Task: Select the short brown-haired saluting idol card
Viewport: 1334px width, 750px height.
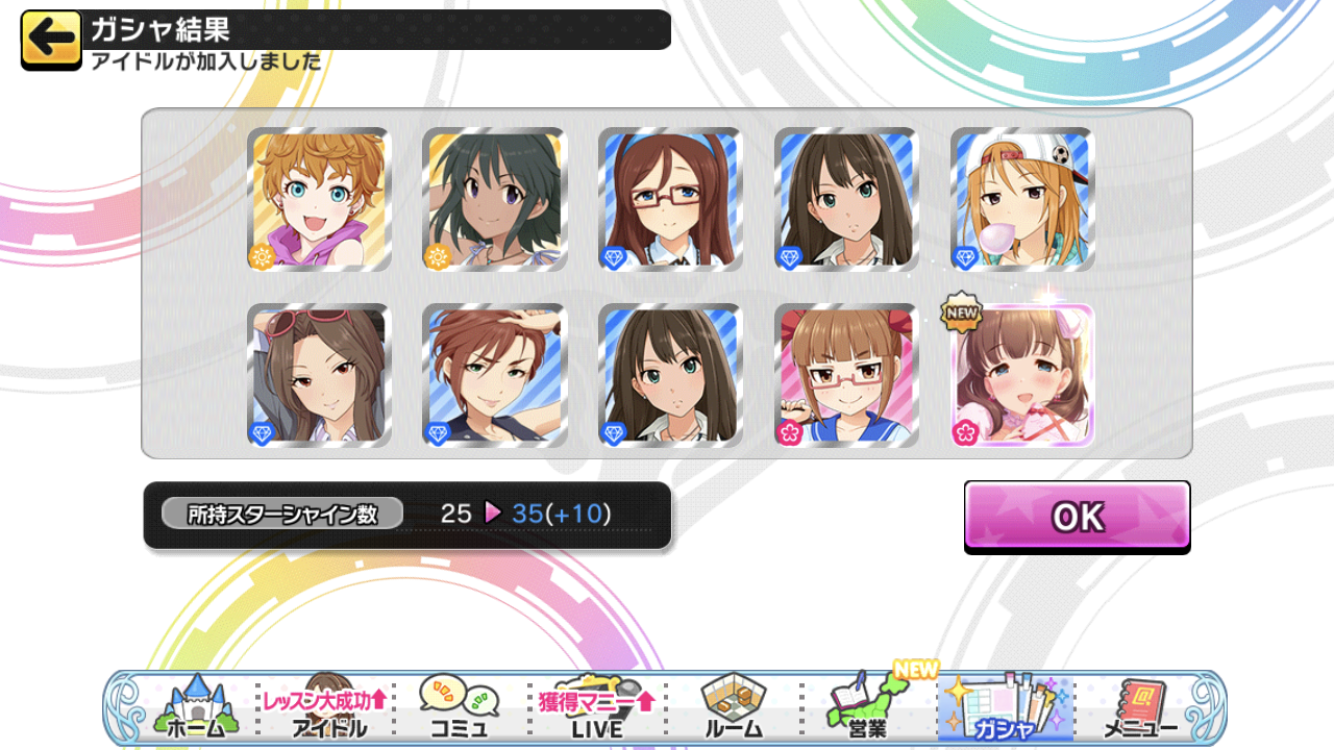Action: coord(495,375)
